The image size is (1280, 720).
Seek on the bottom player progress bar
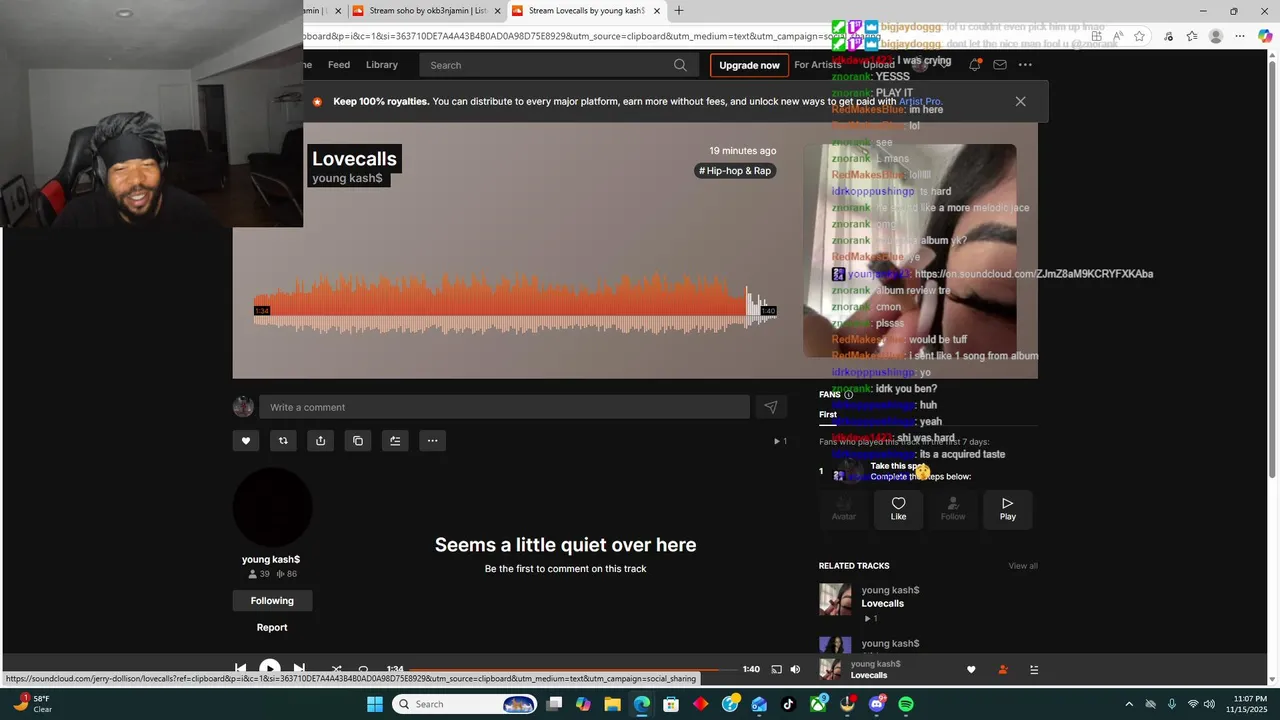pos(573,669)
